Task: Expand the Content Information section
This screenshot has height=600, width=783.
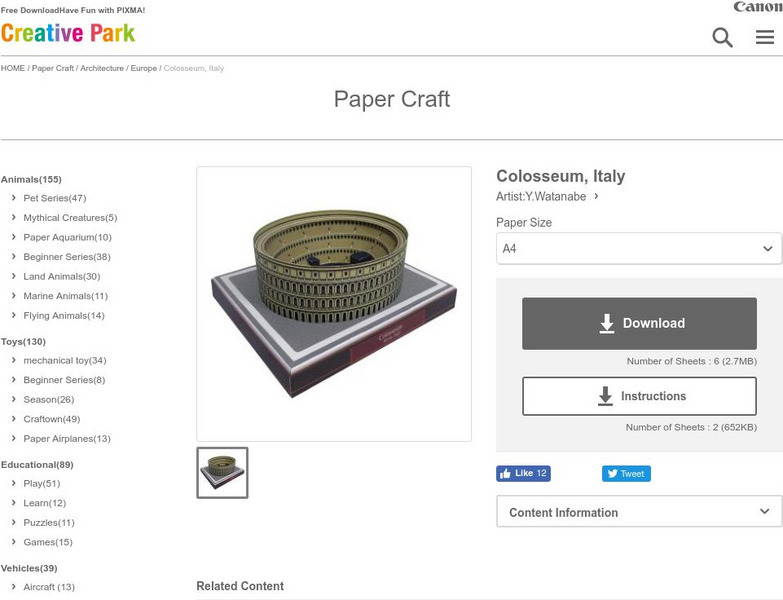Action: click(x=639, y=512)
